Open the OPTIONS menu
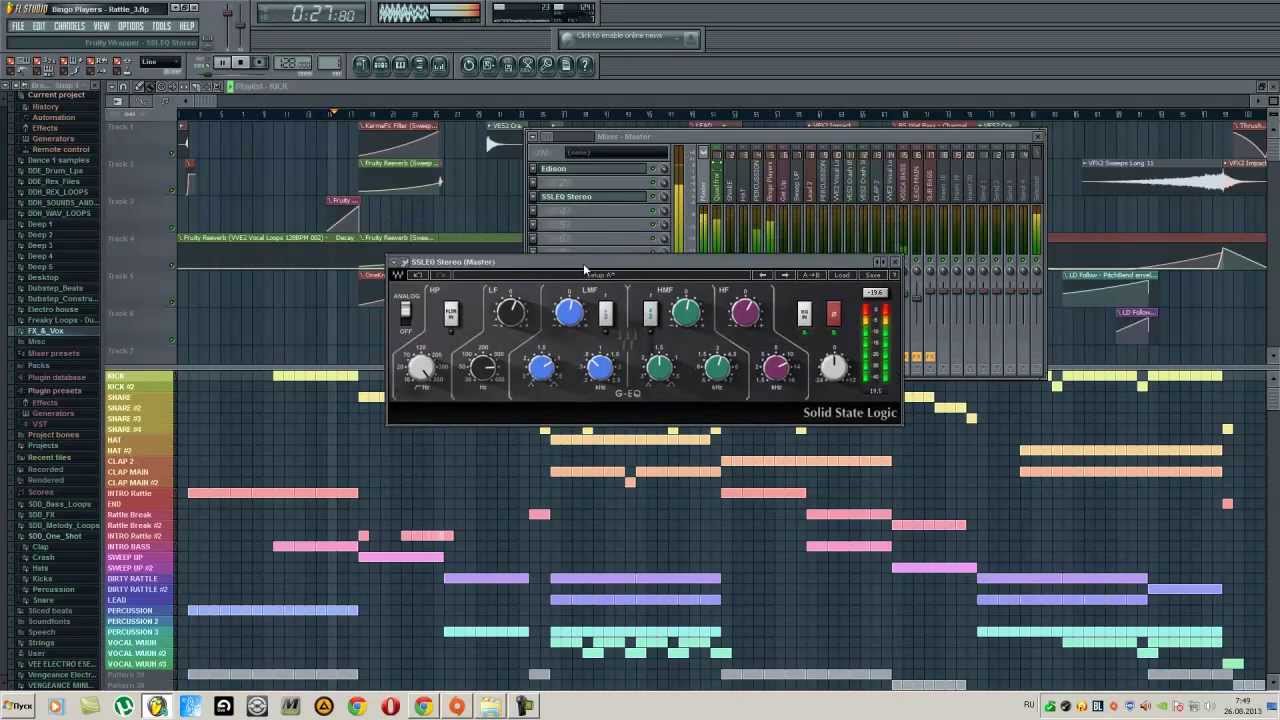 click(x=131, y=26)
